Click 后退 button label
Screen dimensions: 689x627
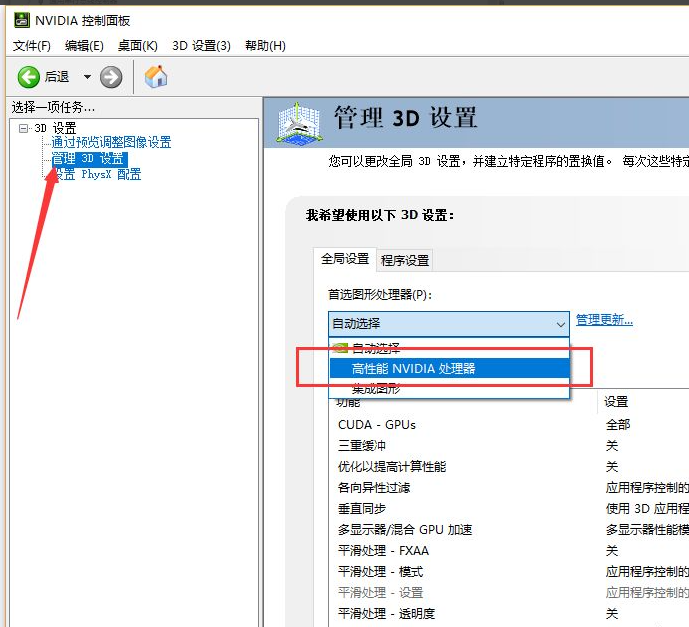coord(57,77)
